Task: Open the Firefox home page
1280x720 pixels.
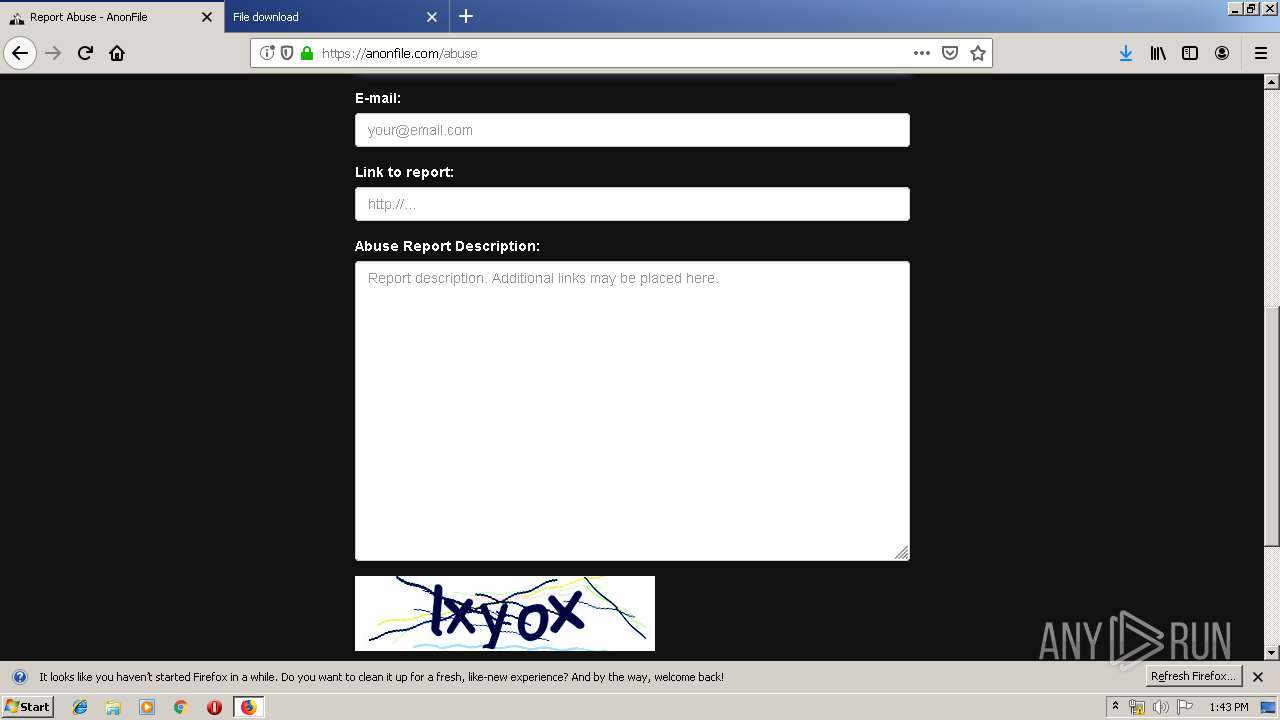Action: [117, 53]
